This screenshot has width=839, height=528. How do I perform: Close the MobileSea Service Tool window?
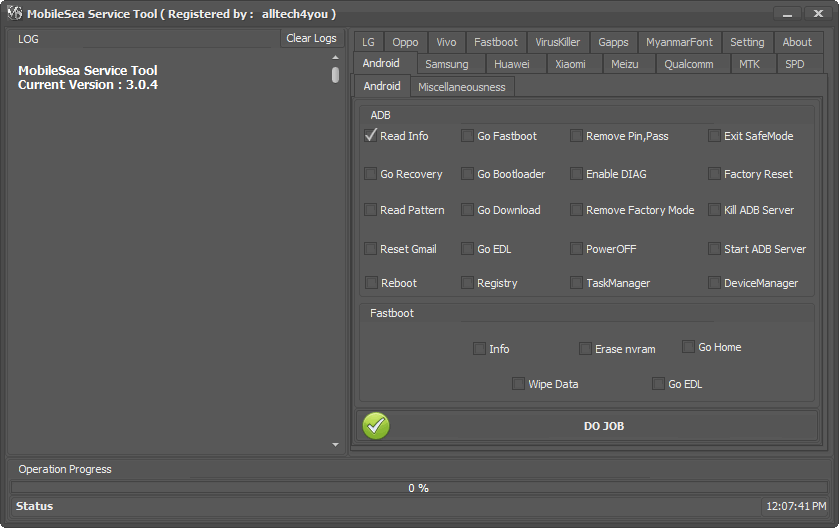(x=818, y=14)
